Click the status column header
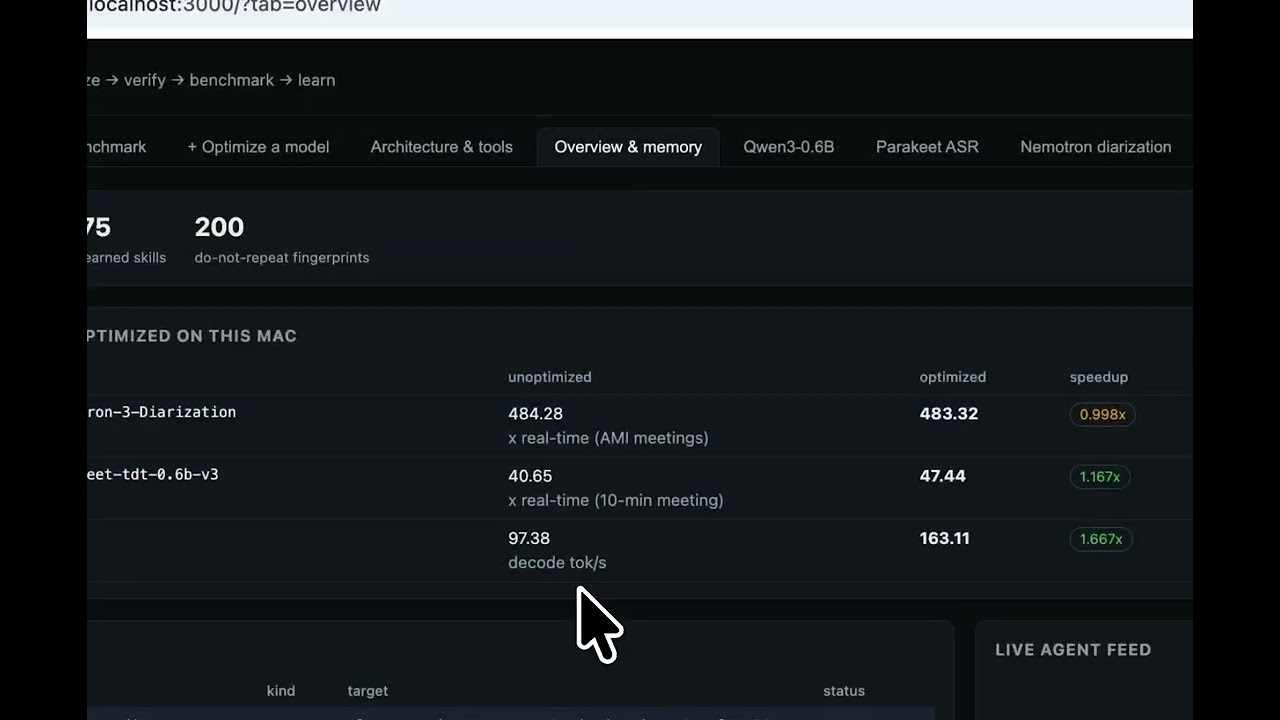 coord(843,691)
